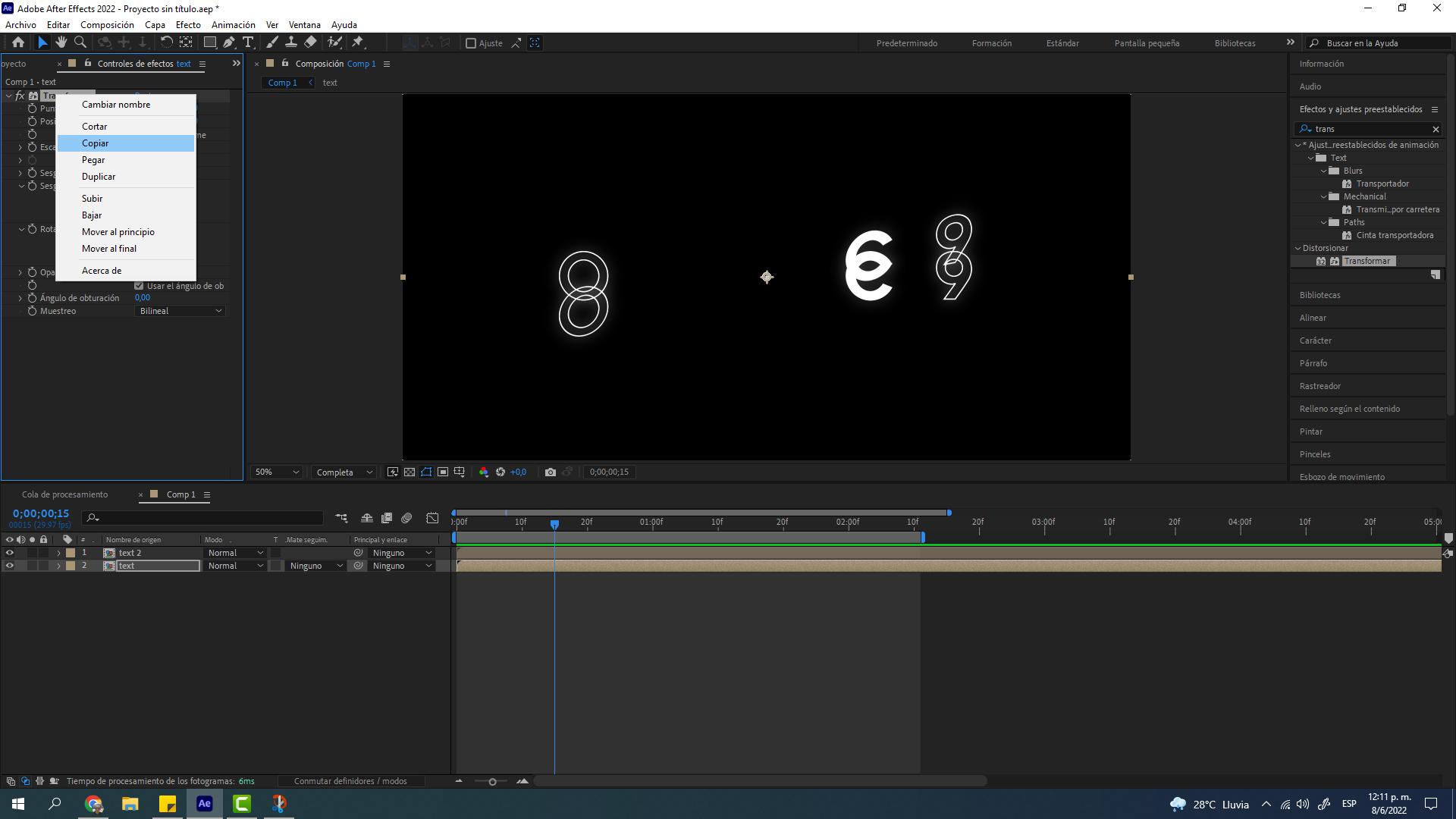Select the Horizontal Type tool
The width and height of the screenshot is (1456, 819).
(x=248, y=42)
